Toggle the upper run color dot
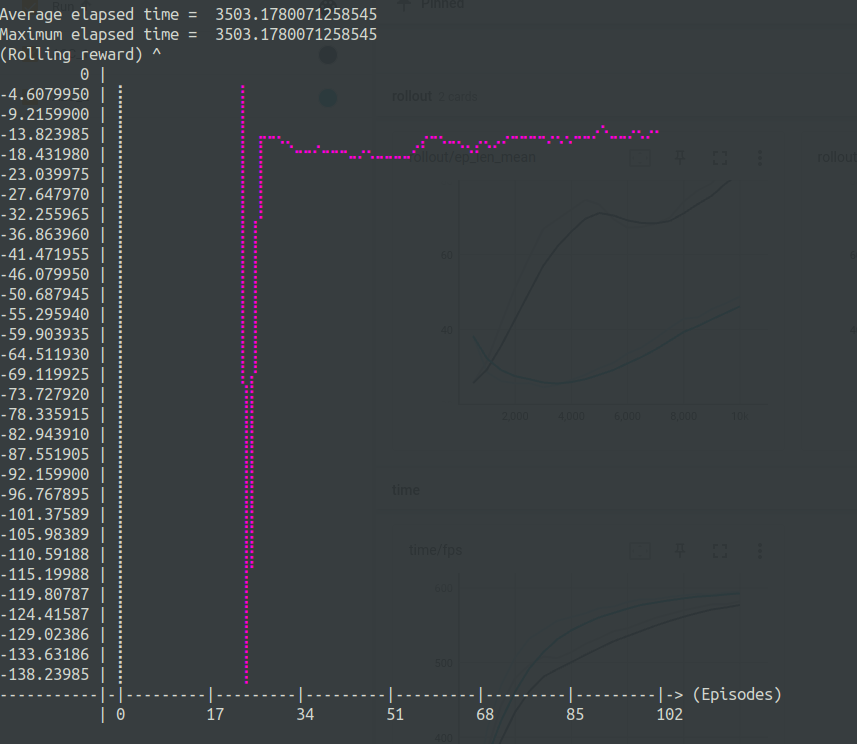 click(330, 56)
